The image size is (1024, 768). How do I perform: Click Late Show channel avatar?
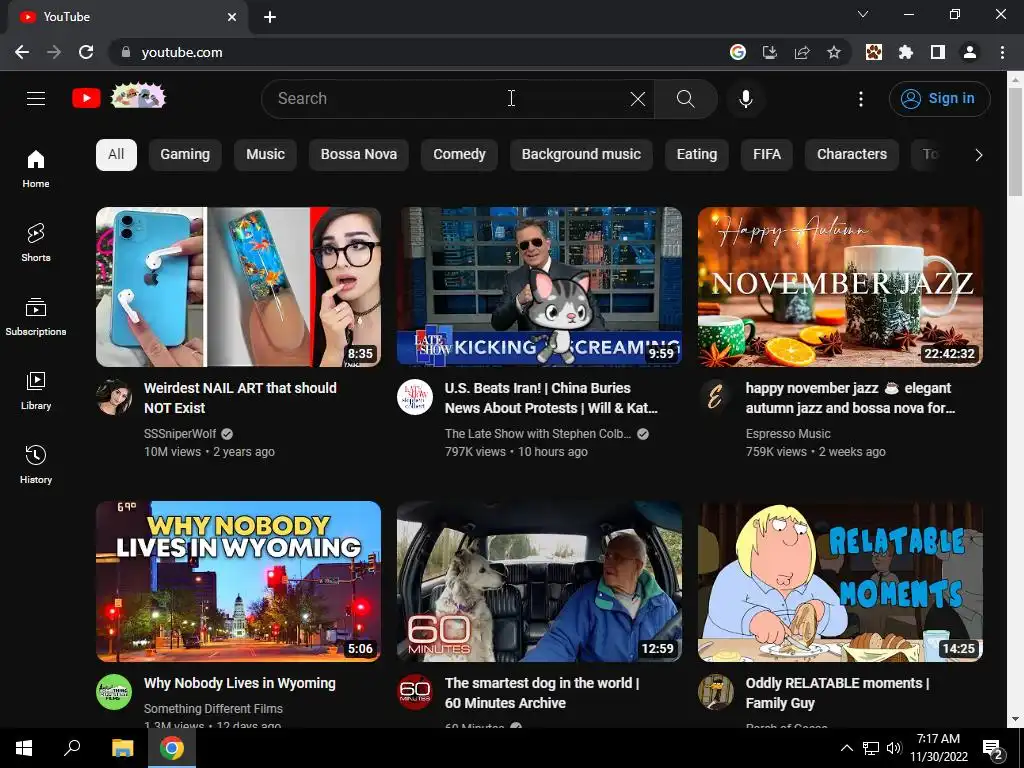(415, 397)
